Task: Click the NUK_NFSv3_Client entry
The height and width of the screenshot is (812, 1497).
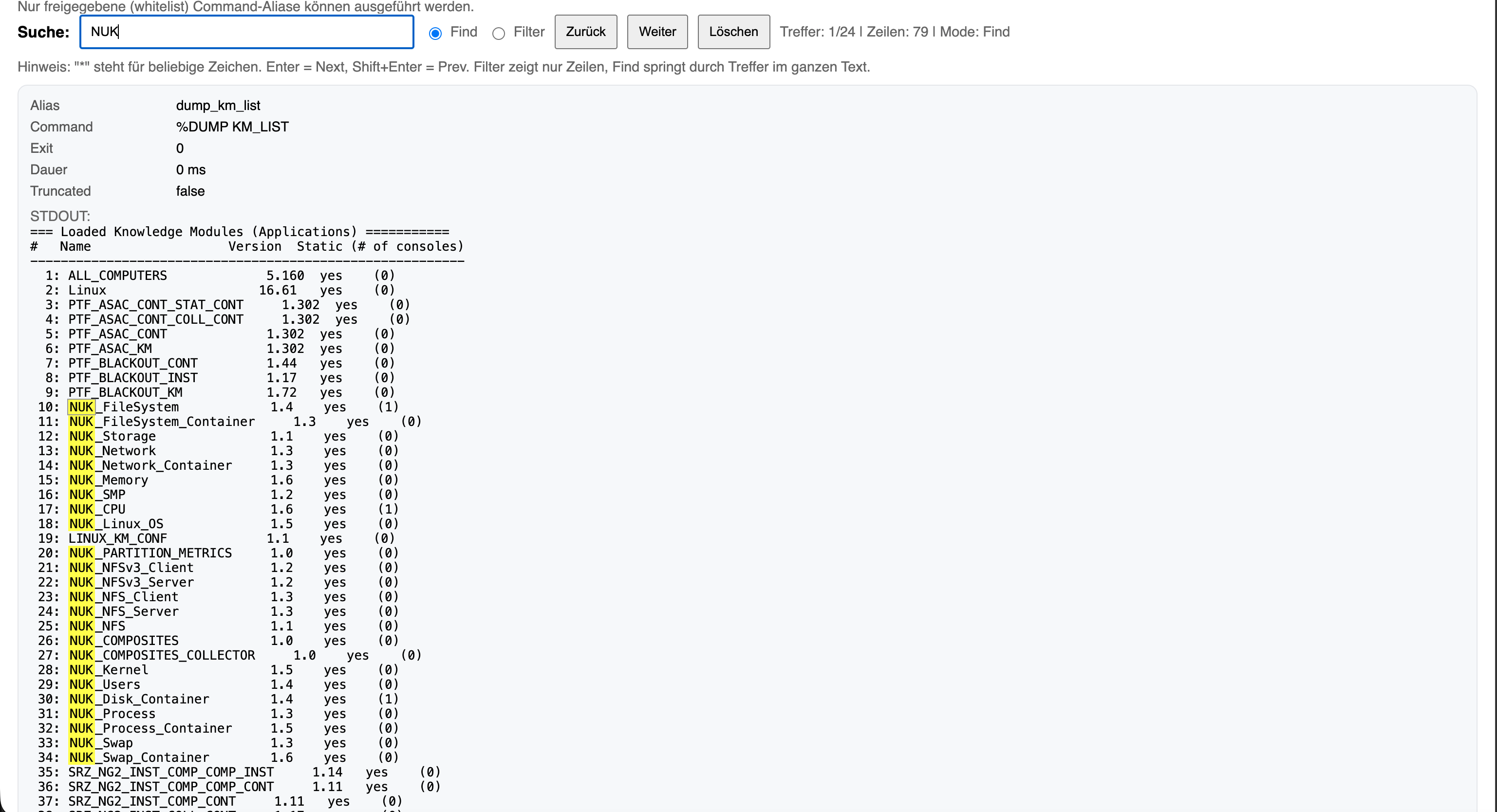Action: [x=131, y=568]
